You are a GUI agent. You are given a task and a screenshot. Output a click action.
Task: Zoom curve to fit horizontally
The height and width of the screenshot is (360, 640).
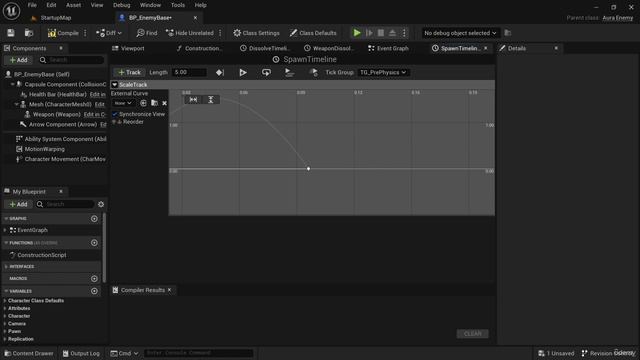[x=193, y=100]
